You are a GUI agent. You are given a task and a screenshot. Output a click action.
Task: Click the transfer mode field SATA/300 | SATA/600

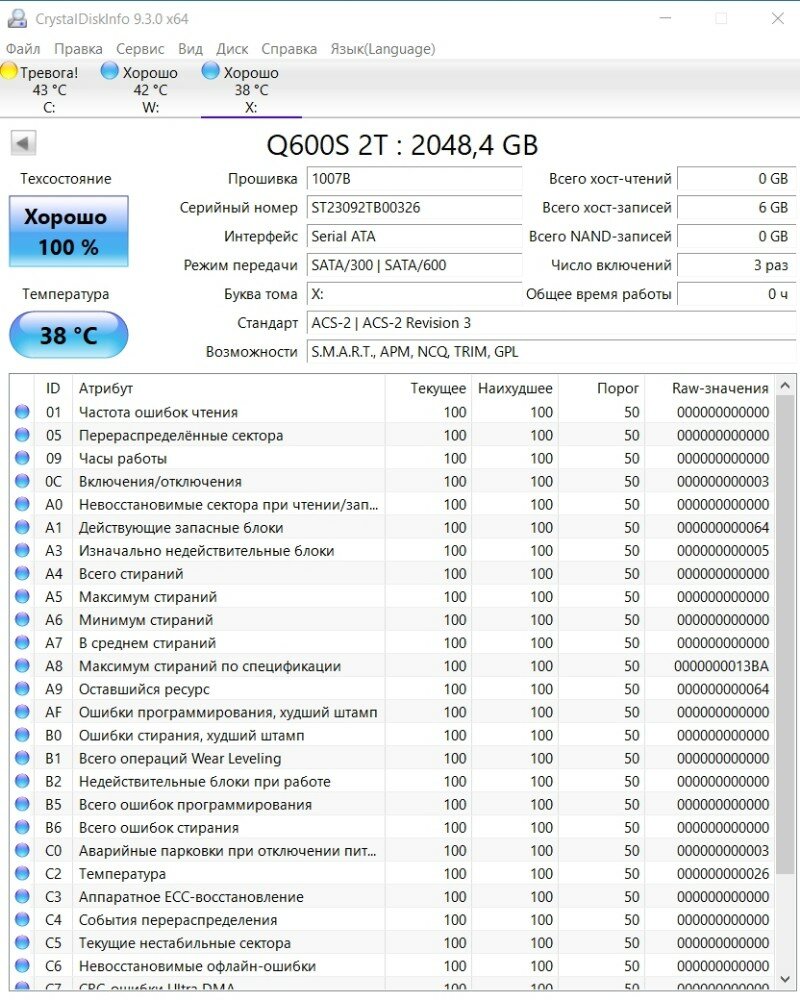click(x=414, y=265)
